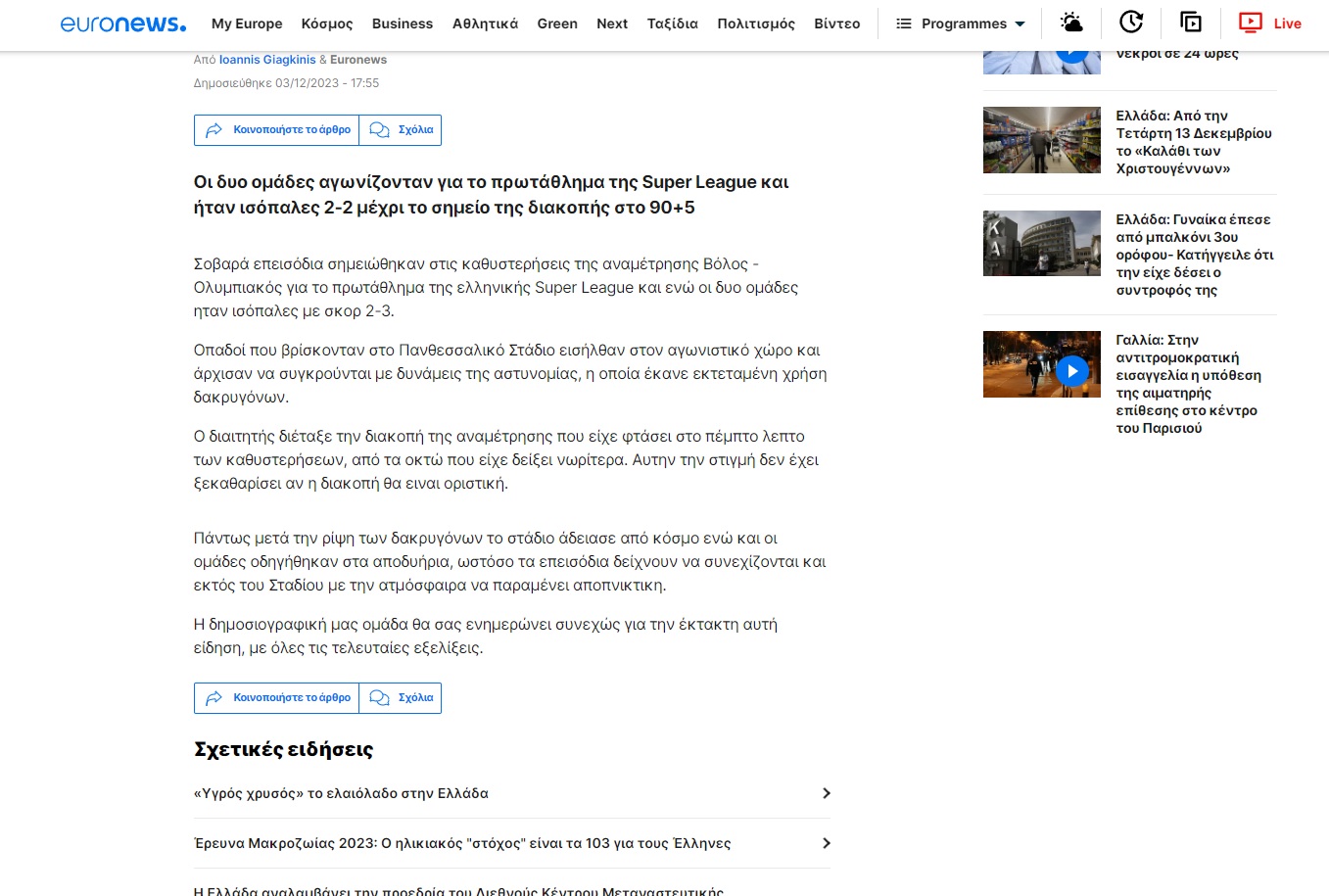Open author Ioannis Giagkinis profile link
Screen dimensions: 1329x896
coord(267,60)
